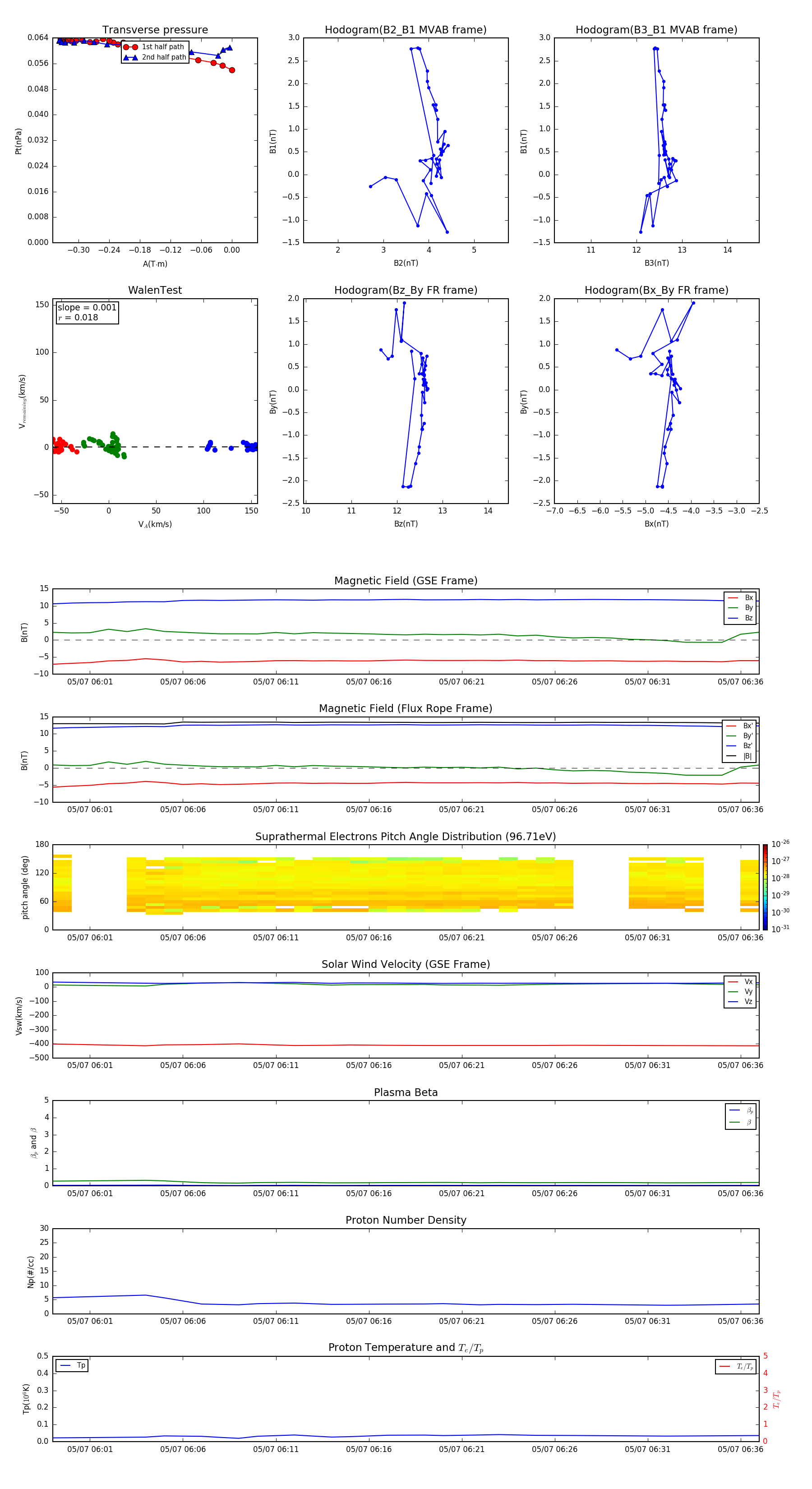Click the 'Magnetic Field (GSE Frame)' title
The height and width of the screenshot is (1489, 812).
click(406, 581)
